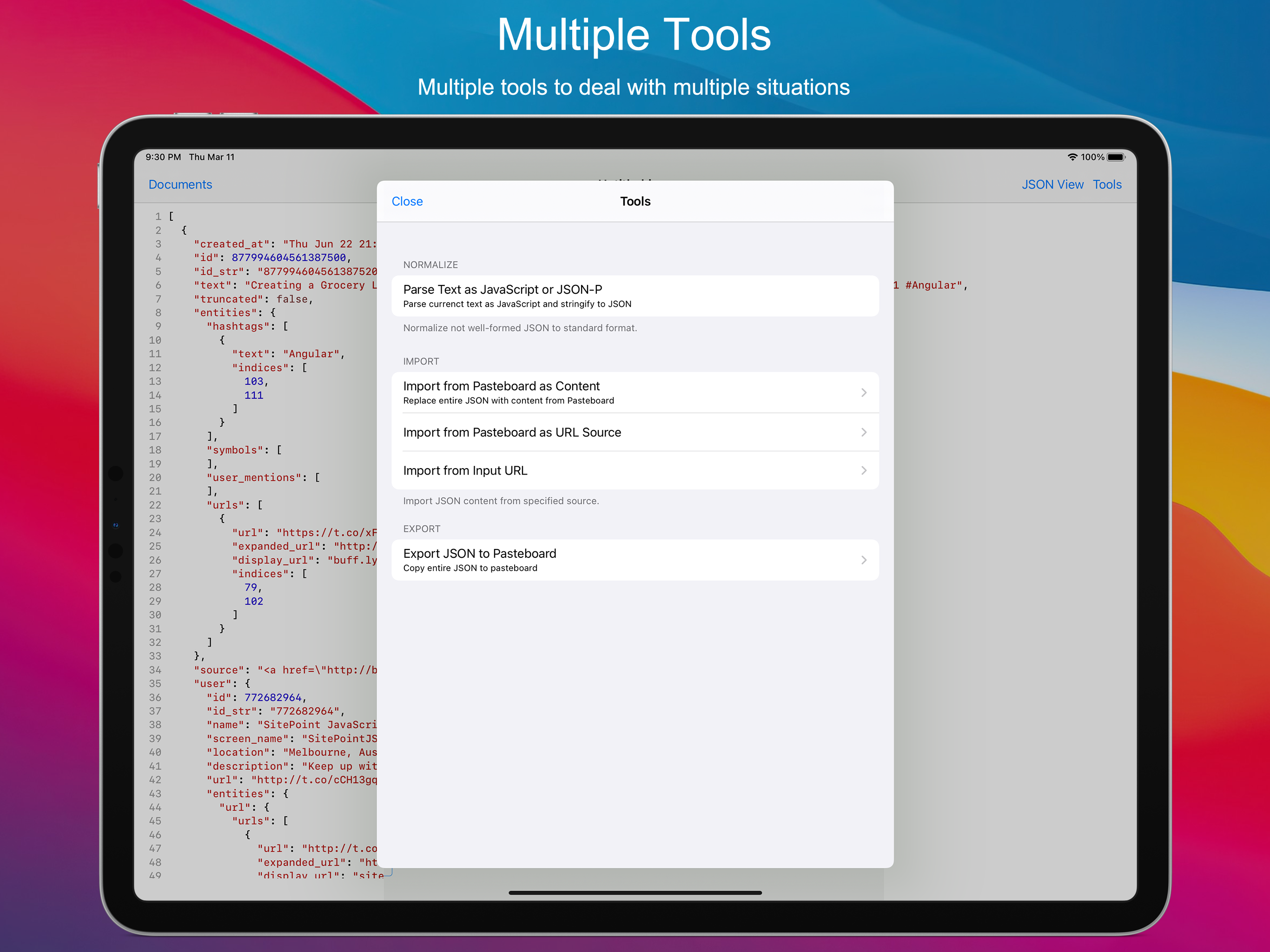This screenshot has width=1270, height=952.
Task: Click chevron on Import from Pasteboard as URL Source
Action: [x=864, y=432]
